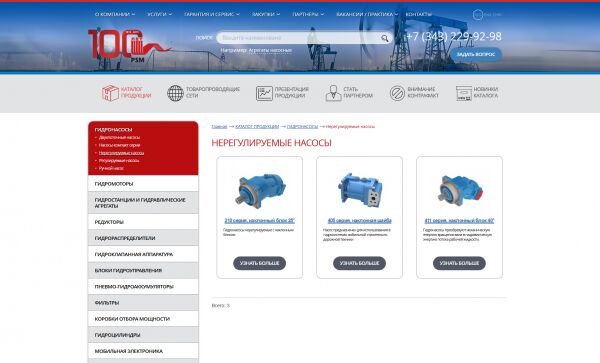Open the Товаропроводящие сети globe icon
Image resolution: width=600 pixels, height=363 pixels.
point(175,93)
